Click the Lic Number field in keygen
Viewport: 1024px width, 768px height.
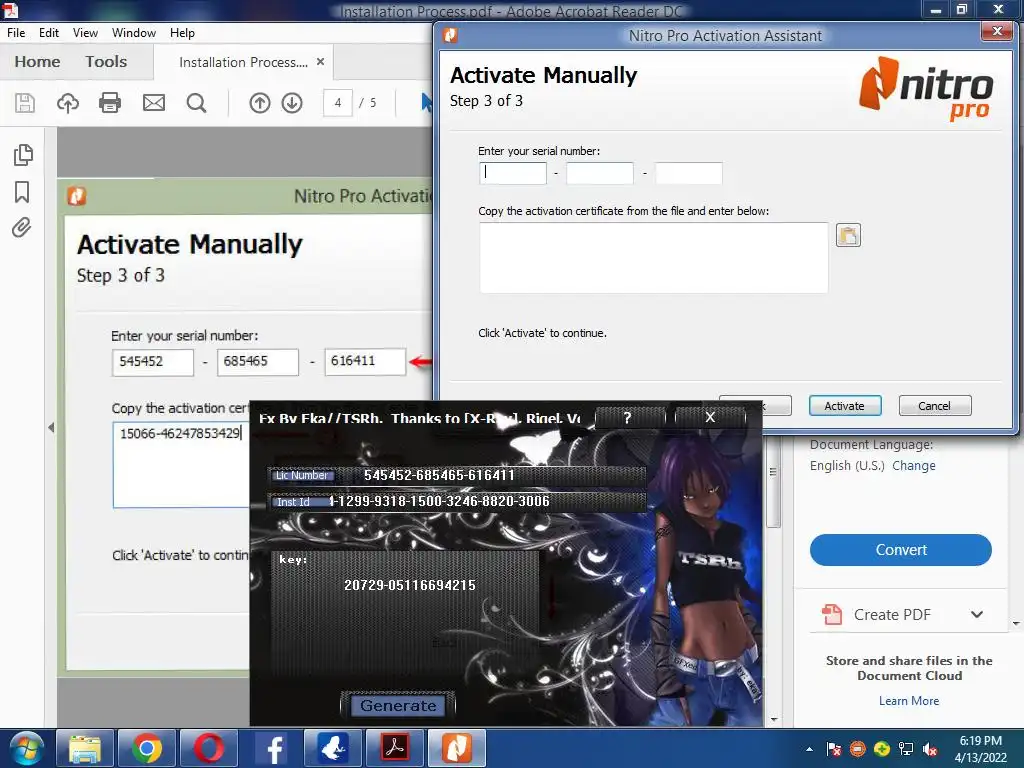(456, 475)
